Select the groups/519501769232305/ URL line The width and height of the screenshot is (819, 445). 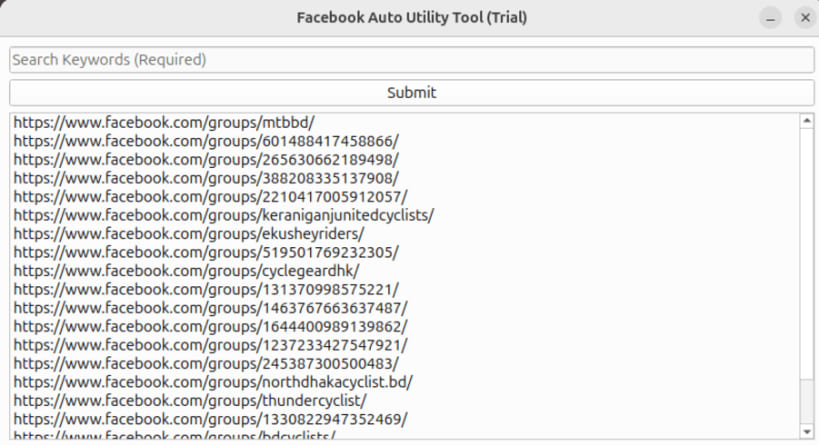pyautogui.click(x=206, y=252)
